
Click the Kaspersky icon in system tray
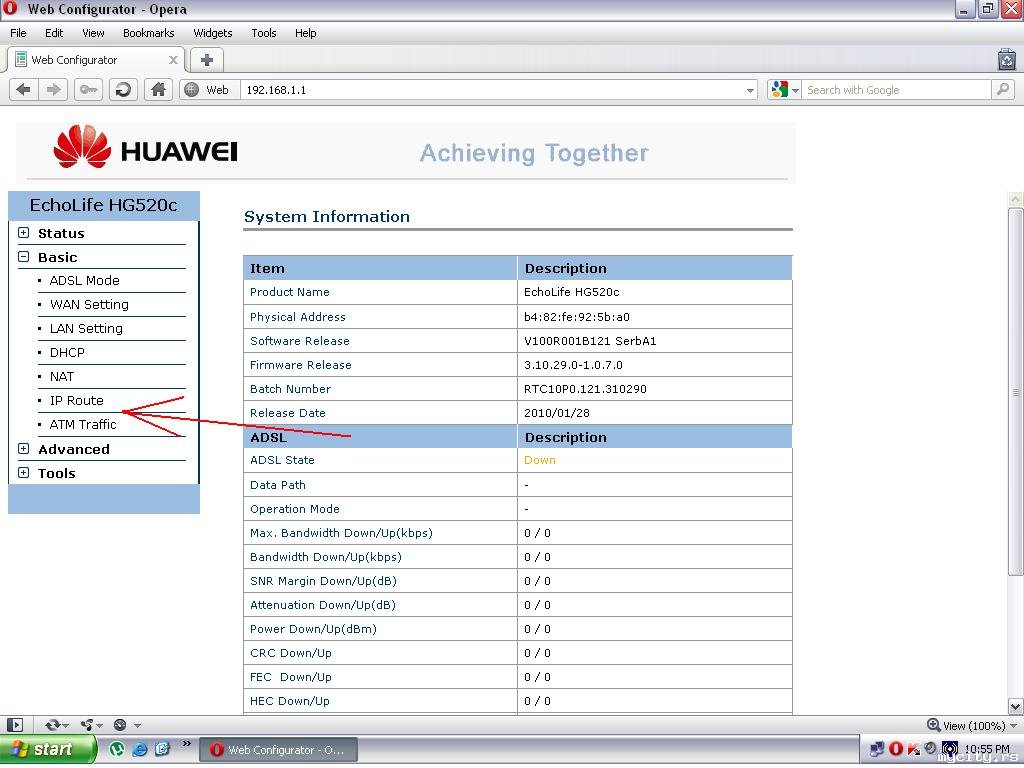(x=914, y=749)
